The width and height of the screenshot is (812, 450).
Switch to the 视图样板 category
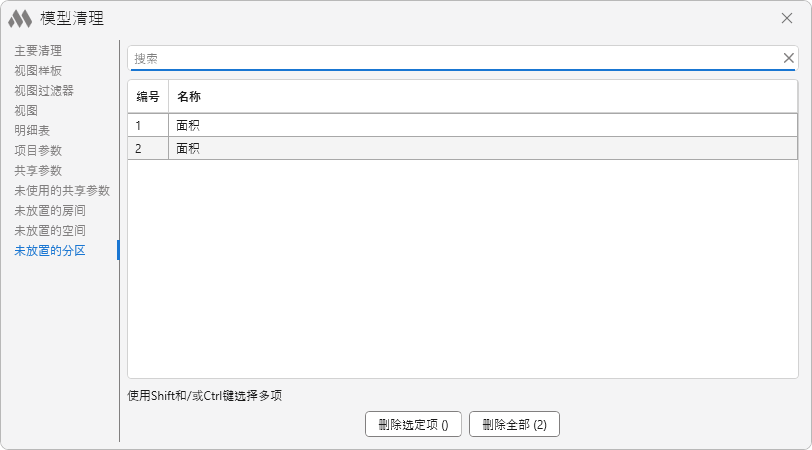pyautogui.click(x=38, y=70)
